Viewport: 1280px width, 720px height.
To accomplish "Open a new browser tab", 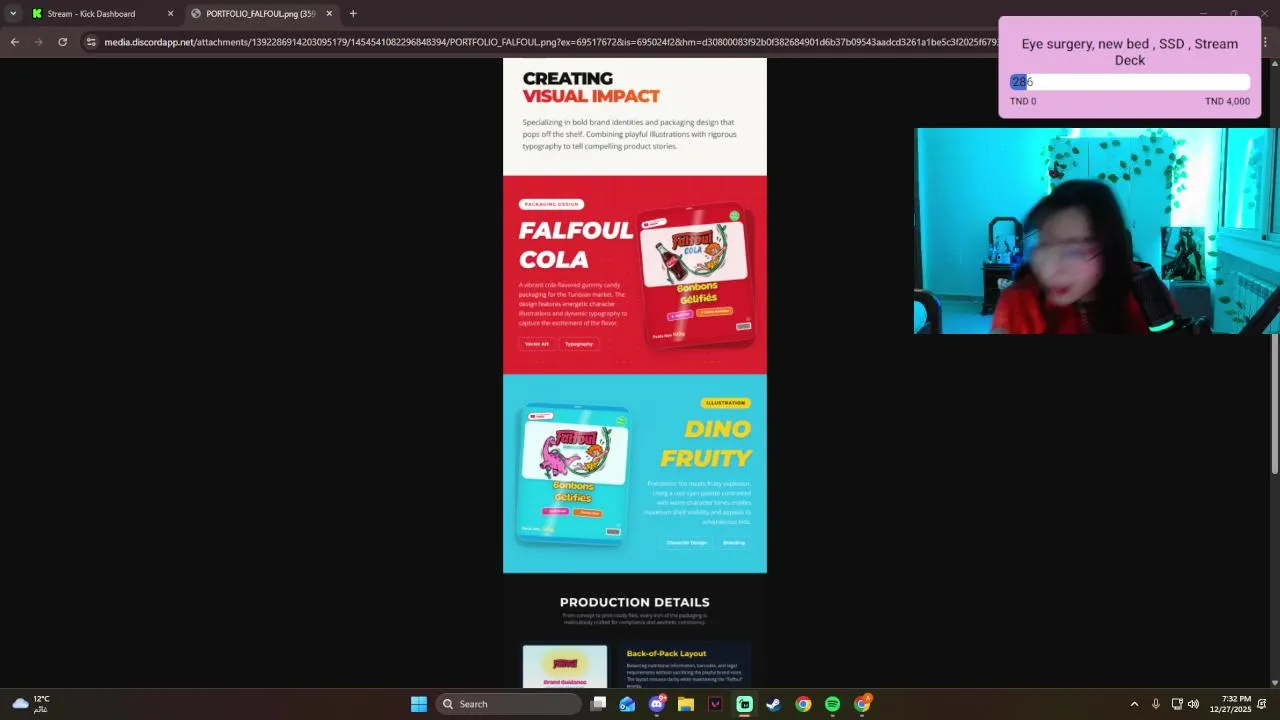I will click(x=353, y=14).
